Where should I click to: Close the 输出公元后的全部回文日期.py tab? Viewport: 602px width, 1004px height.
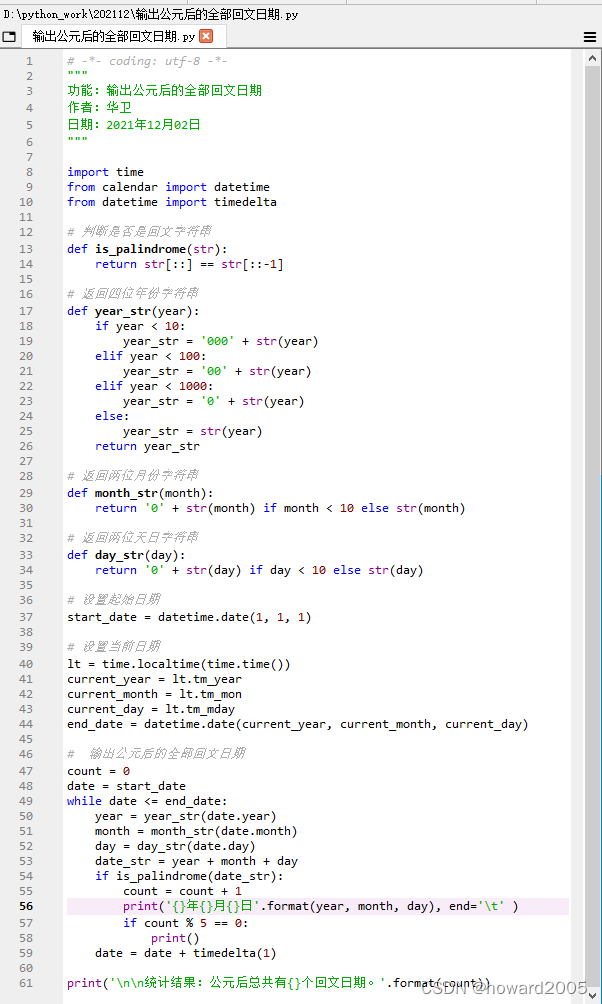coord(206,36)
